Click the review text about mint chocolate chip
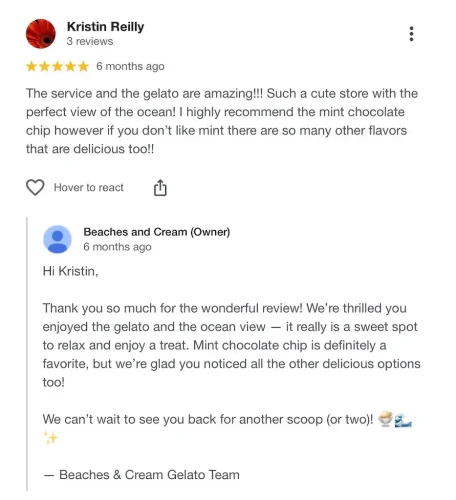Image resolution: width=456 pixels, height=500 pixels. [222, 121]
